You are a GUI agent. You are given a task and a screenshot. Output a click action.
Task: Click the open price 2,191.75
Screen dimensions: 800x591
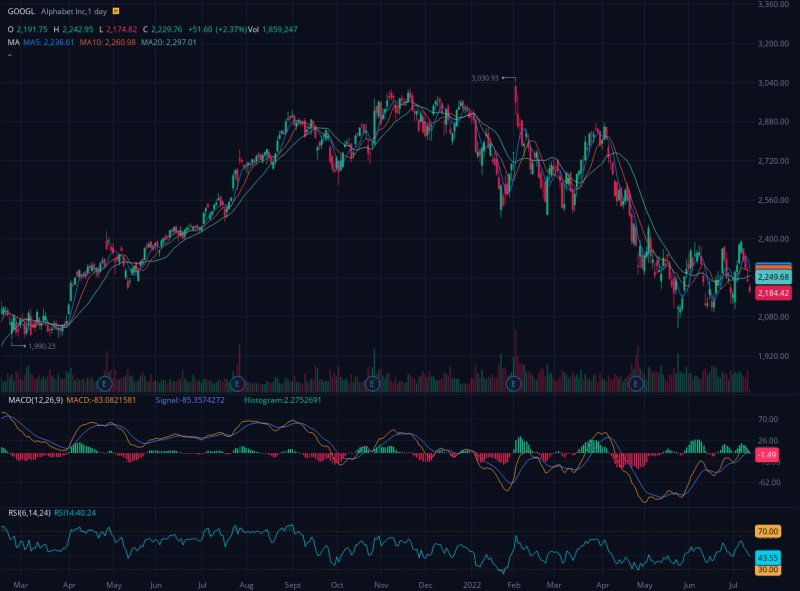(x=32, y=30)
